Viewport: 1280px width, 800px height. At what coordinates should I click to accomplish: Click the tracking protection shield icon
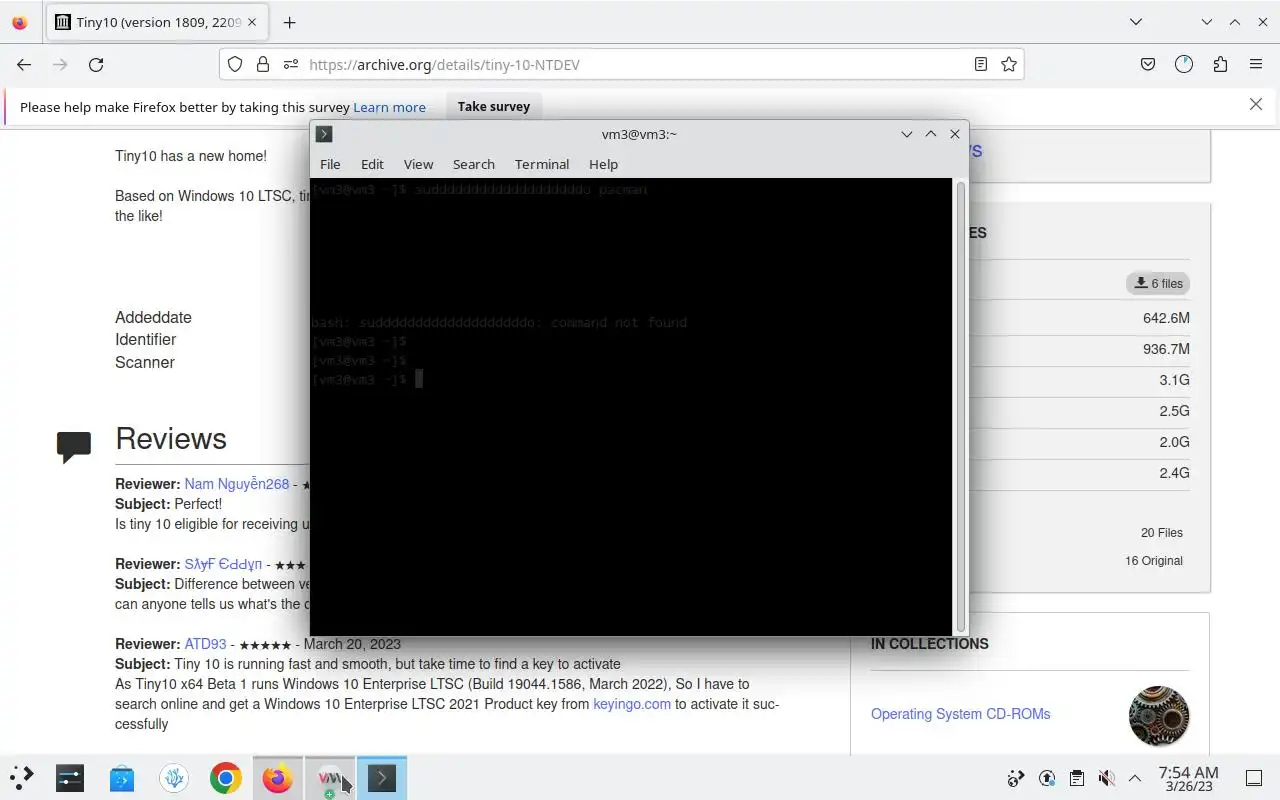click(235, 64)
